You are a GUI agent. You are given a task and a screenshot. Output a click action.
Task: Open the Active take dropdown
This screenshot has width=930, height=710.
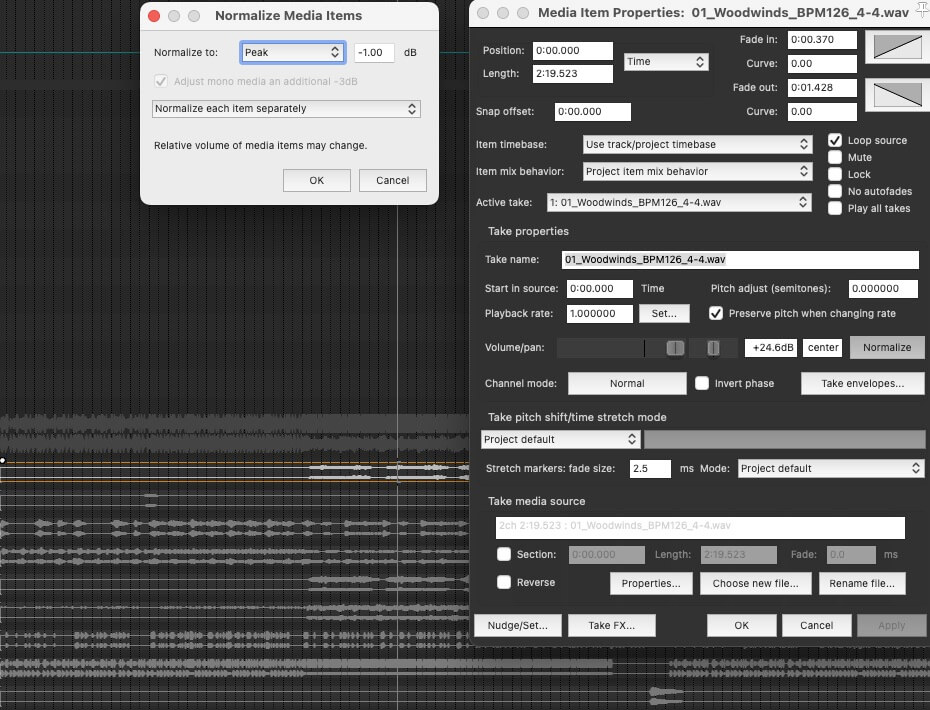point(679,202)
